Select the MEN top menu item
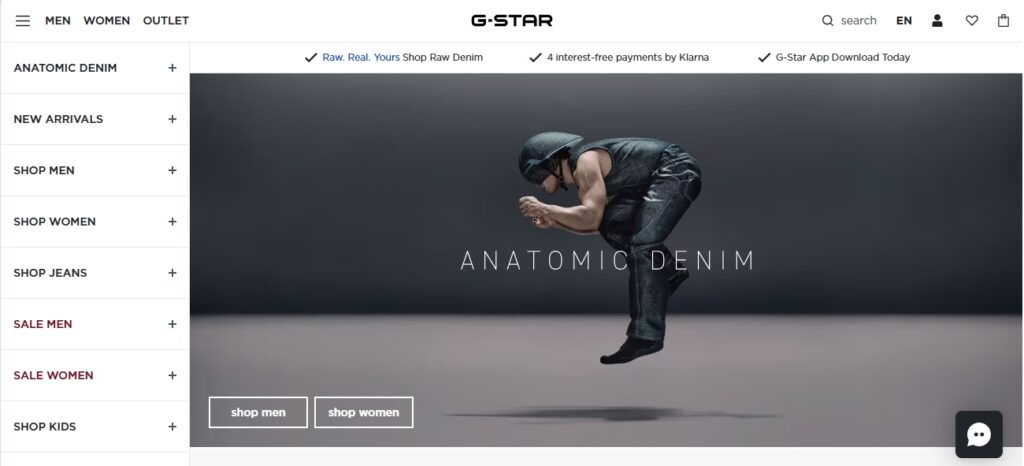Image resolution: width=1024 pixels, height=466 pixels. pyautogui.click(x=57, y=21)
